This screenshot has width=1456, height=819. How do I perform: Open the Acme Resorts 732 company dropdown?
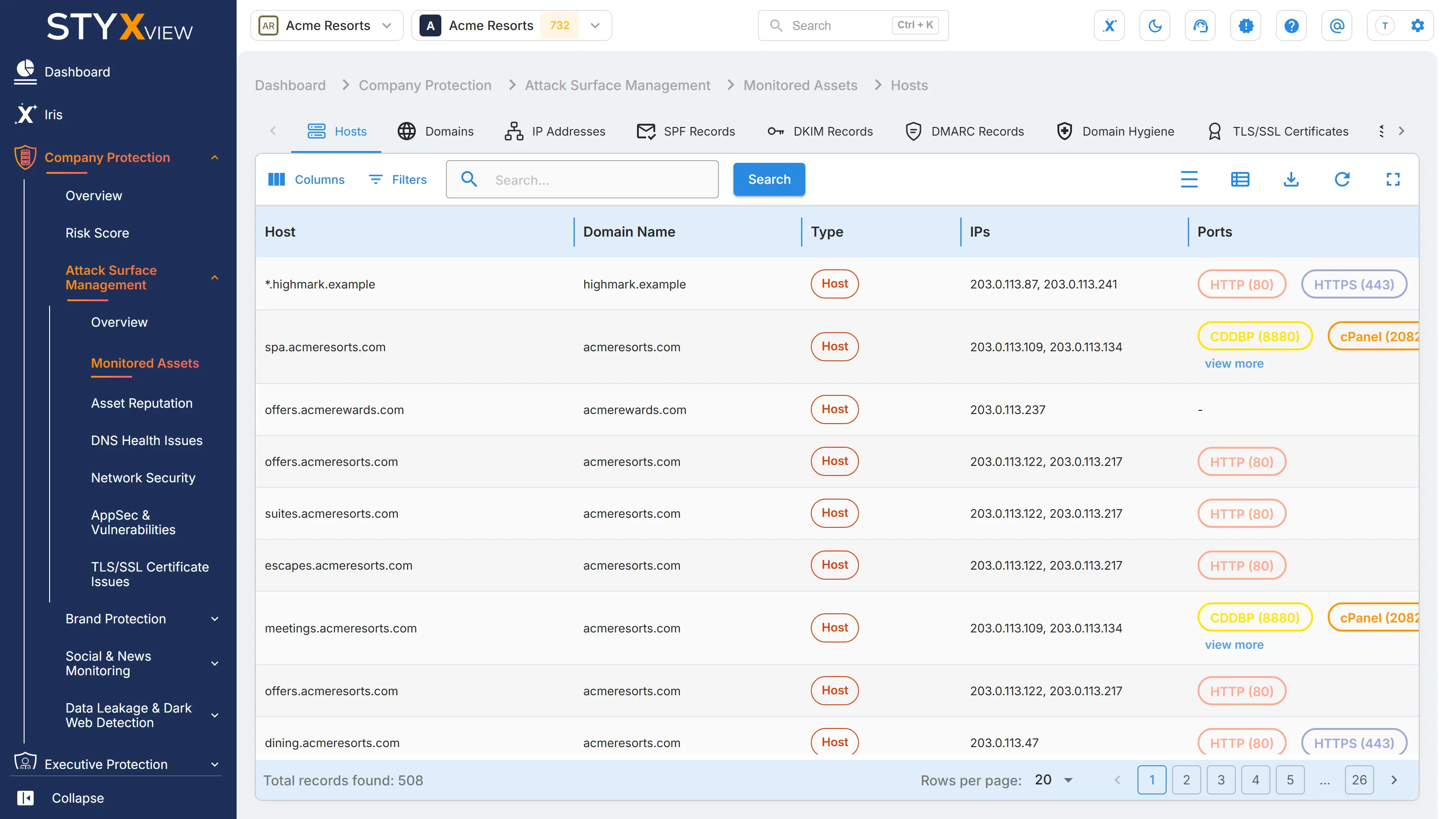[511, 25]
